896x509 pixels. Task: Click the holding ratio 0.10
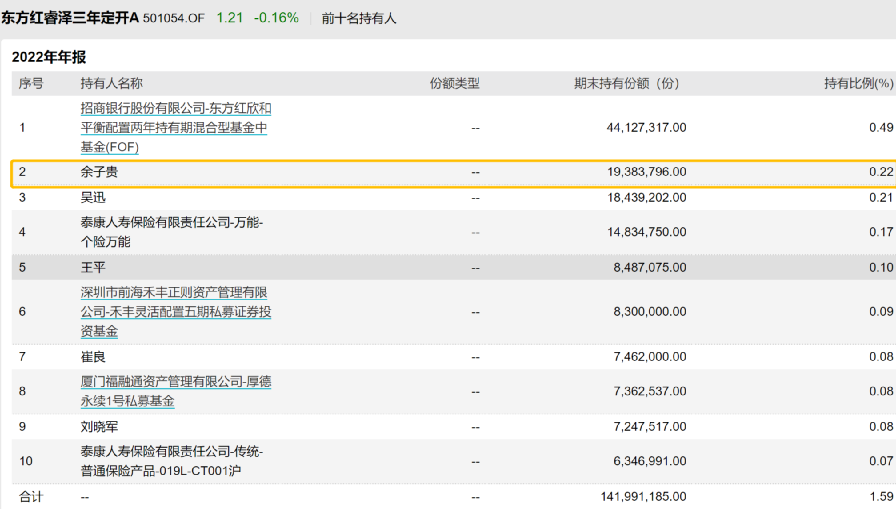tap(881, 267)
